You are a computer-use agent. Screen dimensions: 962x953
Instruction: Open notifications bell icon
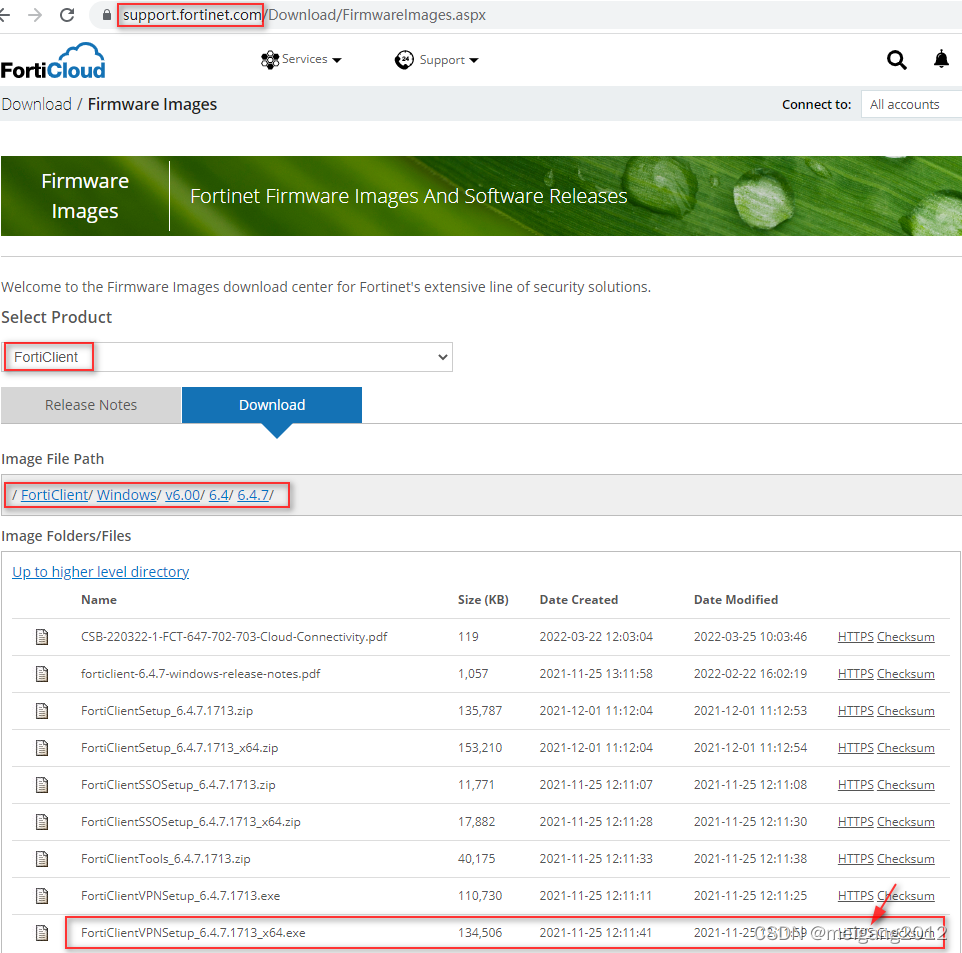(941, 60)
